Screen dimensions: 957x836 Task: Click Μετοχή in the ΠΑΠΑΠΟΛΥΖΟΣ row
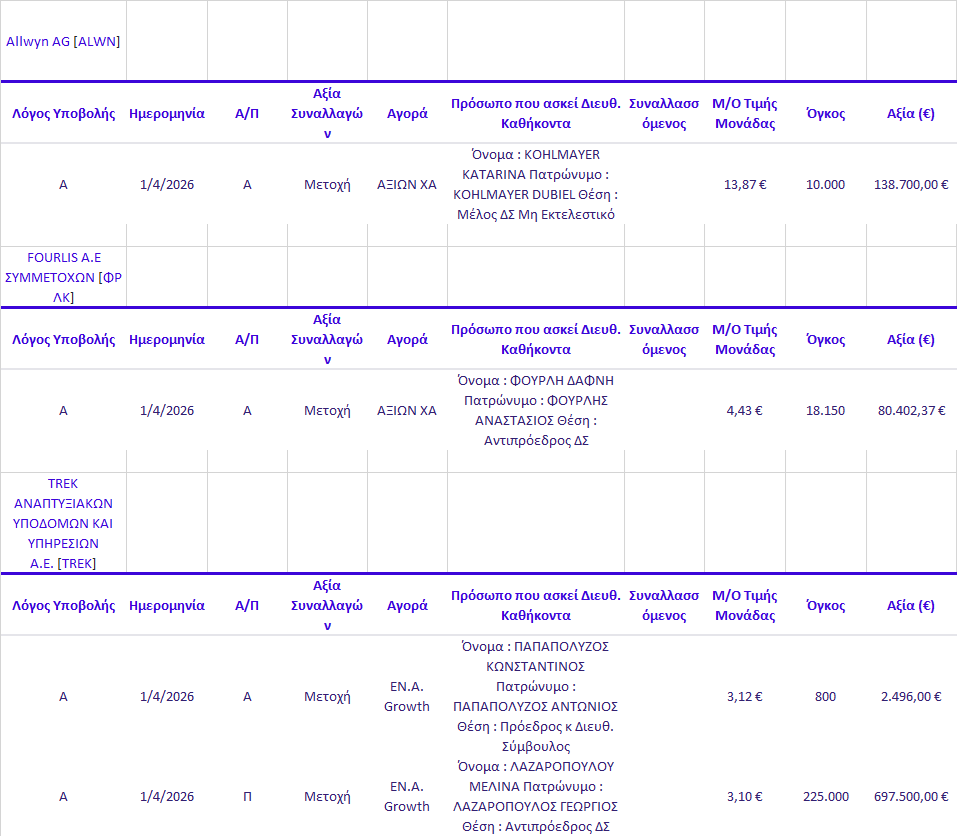327,696
